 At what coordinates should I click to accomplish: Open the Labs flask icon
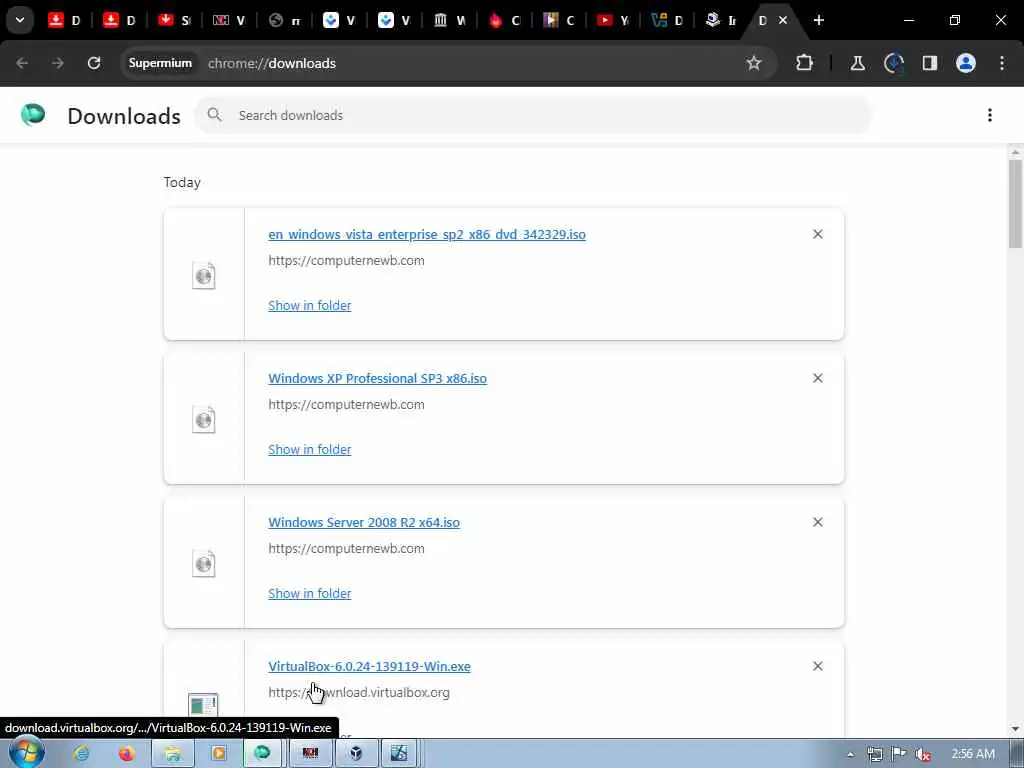(857, 63)
